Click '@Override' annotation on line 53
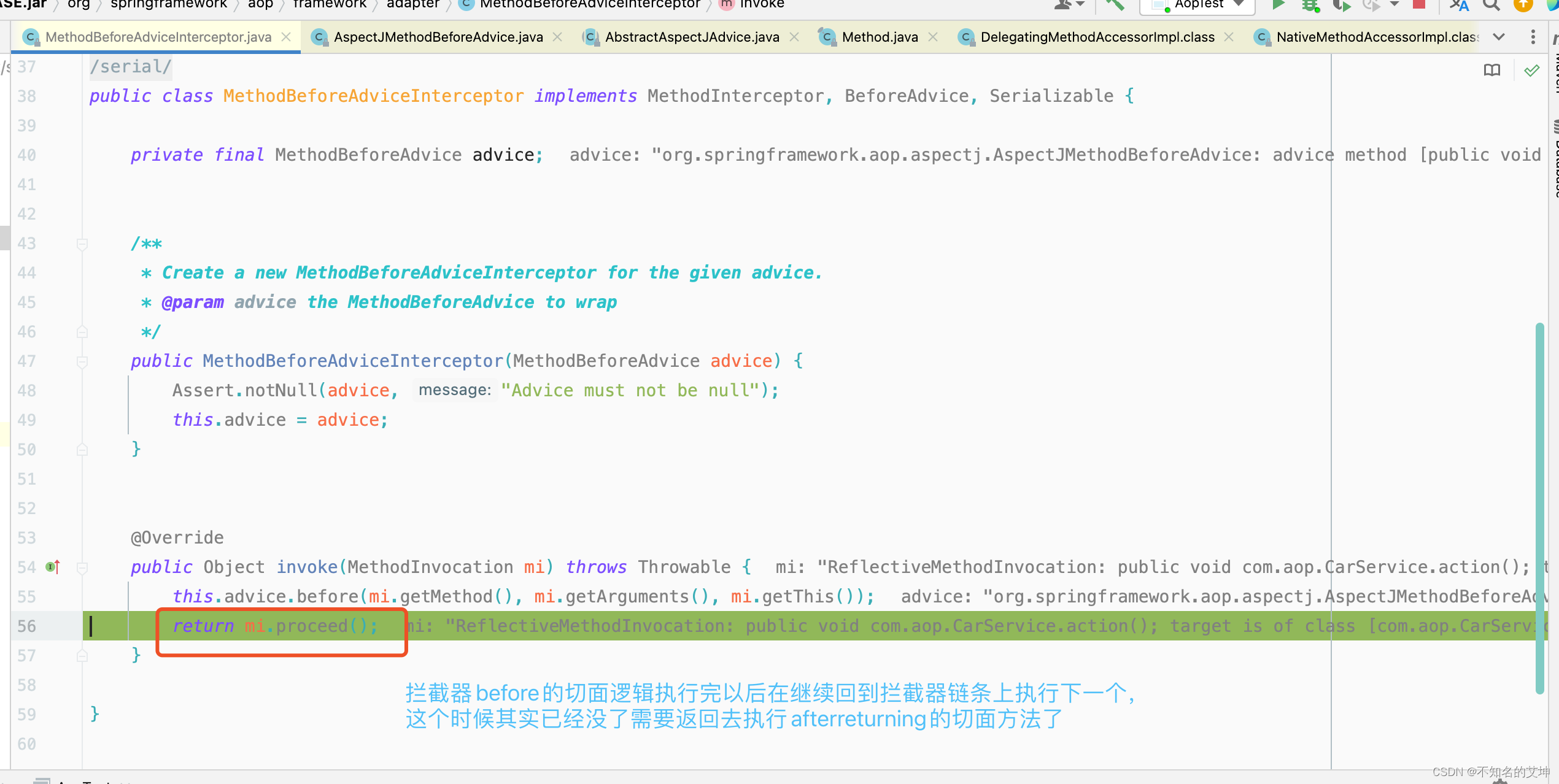This screenshot has height=784, width=1559. pyautogui.click(x=177, y=537)
